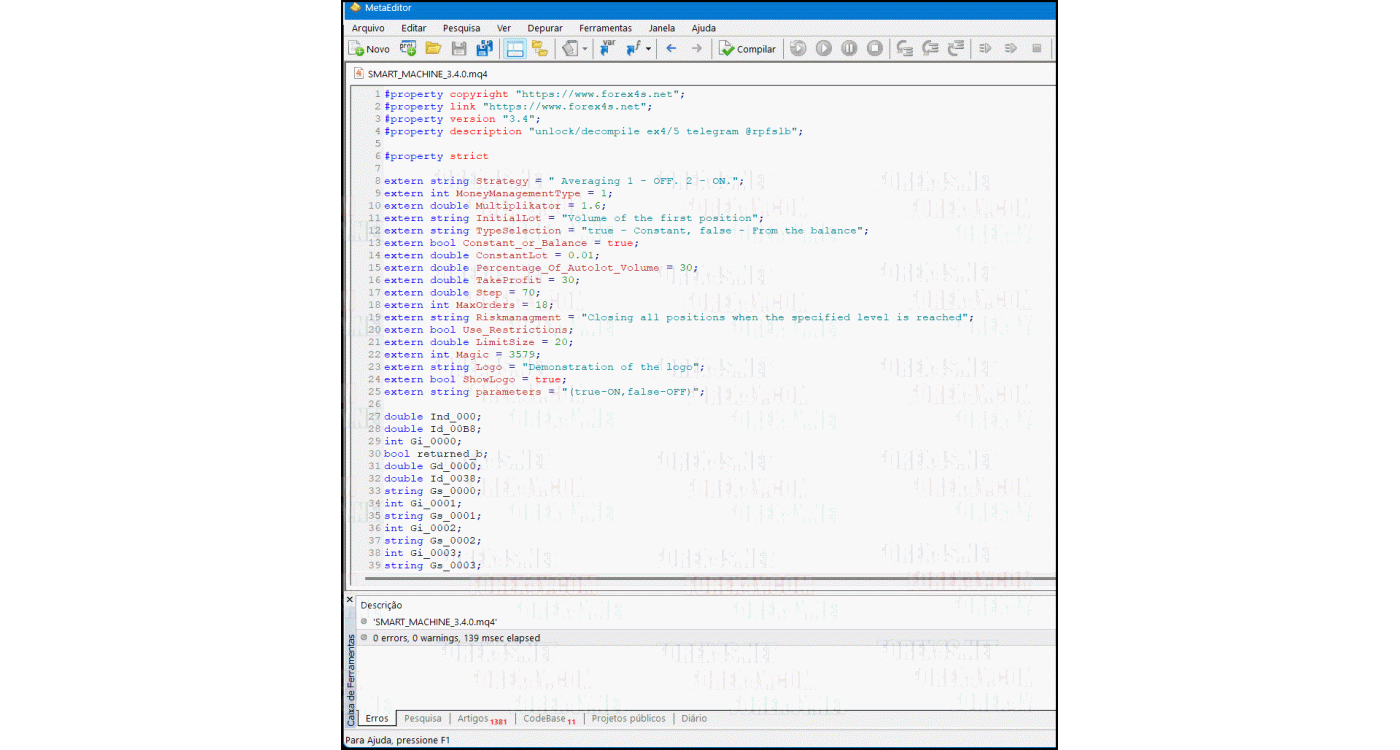This screenshot has width=1400, height=750.
Task: Click the open folder icon in toolbar
Action: click(x=433, y=49)
